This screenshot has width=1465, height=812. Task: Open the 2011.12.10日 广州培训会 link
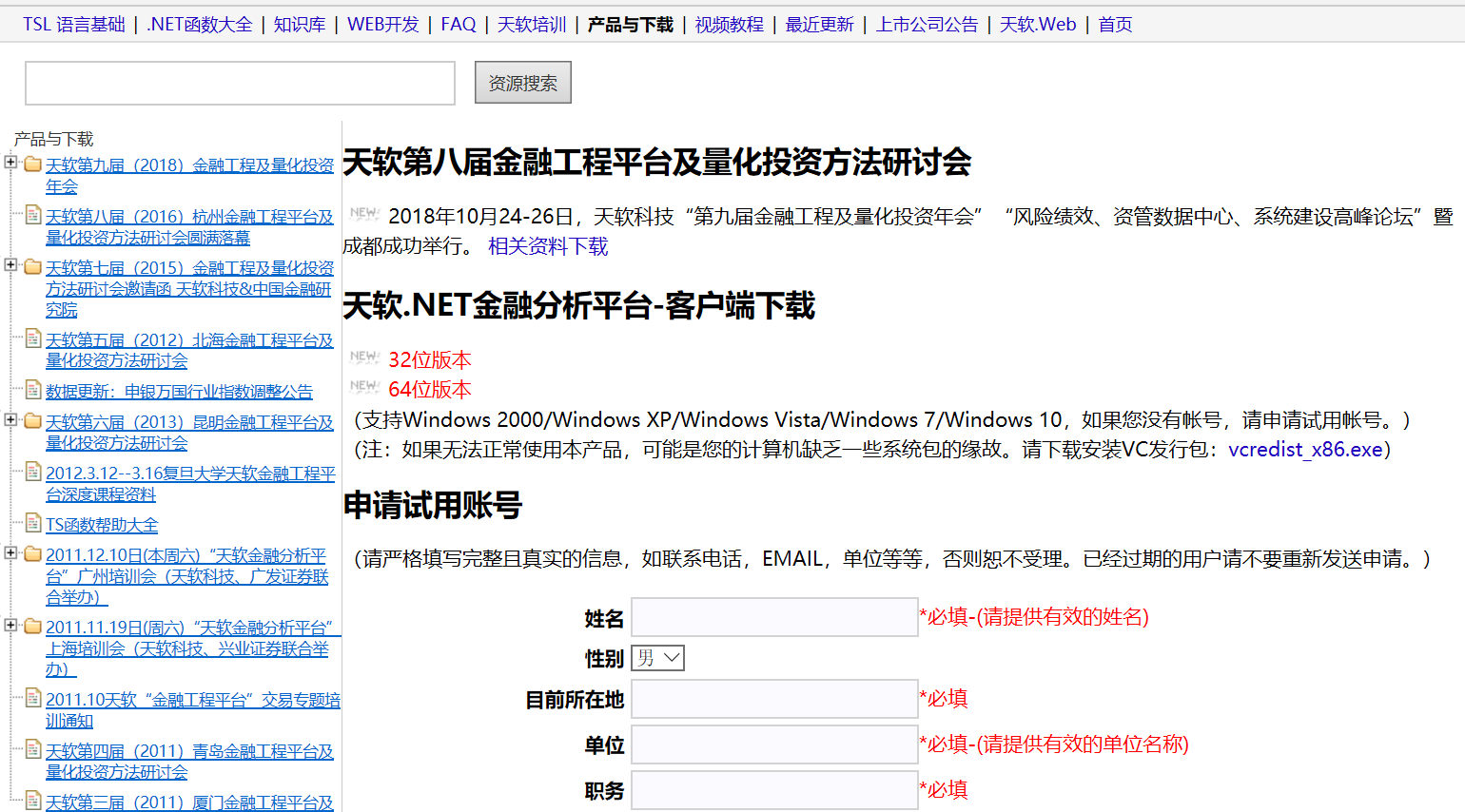187,576
